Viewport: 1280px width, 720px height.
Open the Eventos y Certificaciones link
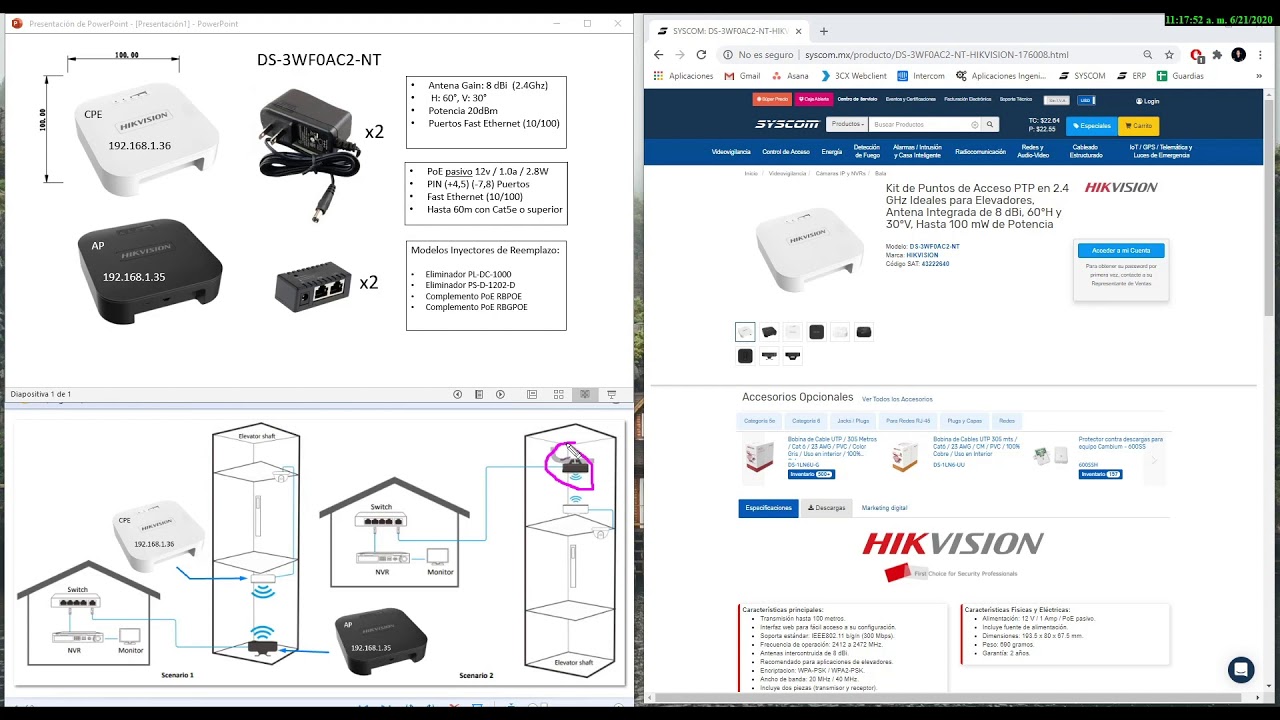point(911,99)
